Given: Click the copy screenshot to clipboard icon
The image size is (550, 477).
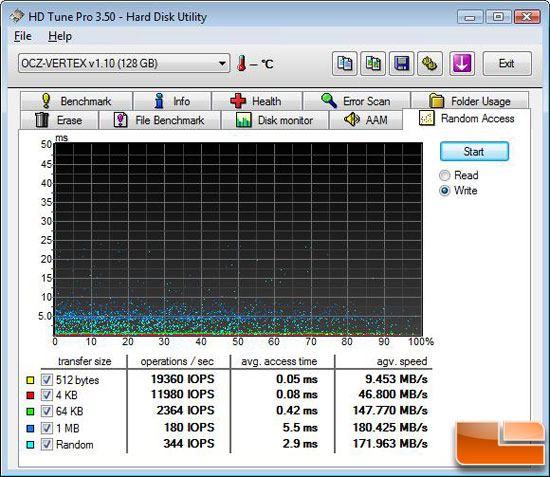Looking at the screenshot, I should (x=373, y=64).
